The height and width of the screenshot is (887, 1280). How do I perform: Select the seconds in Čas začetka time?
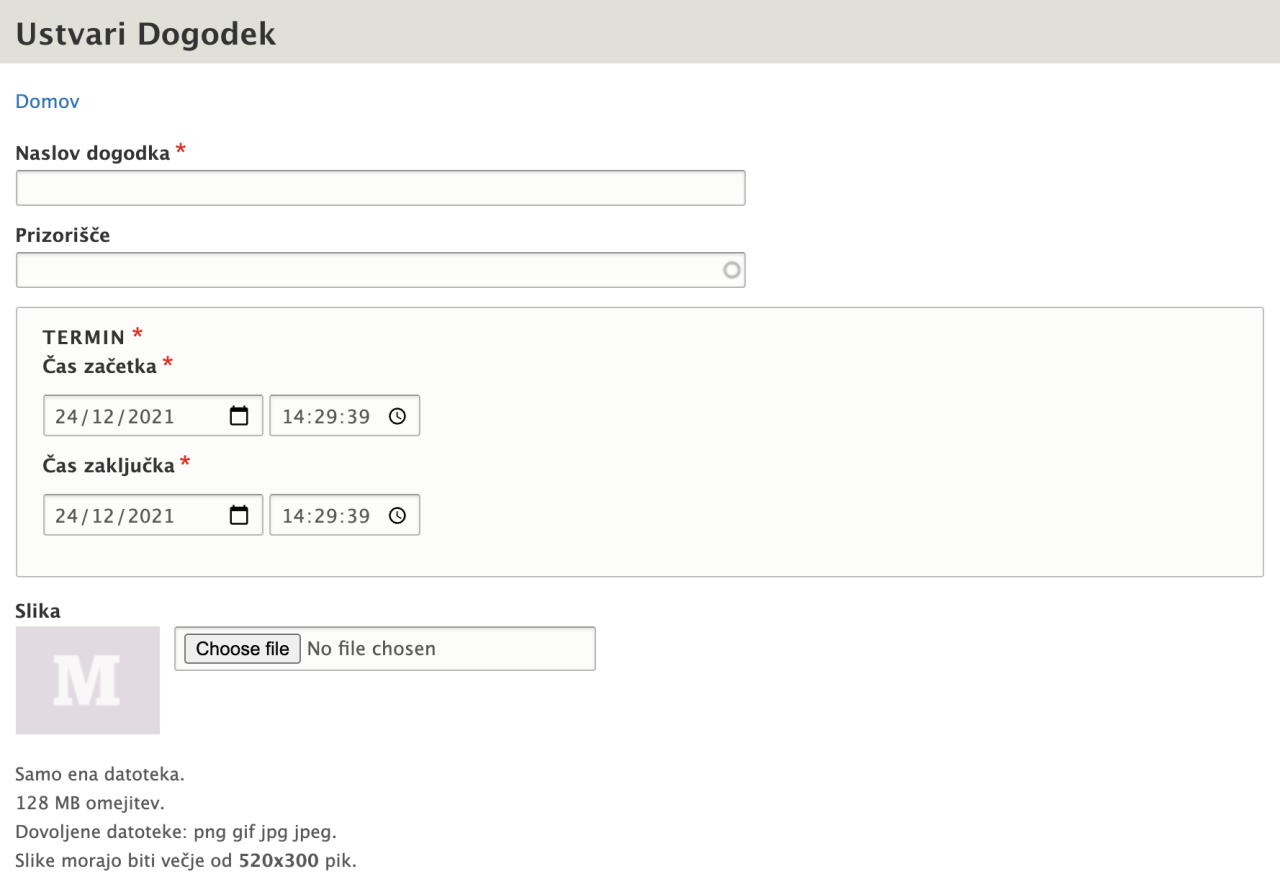(359, 417)
